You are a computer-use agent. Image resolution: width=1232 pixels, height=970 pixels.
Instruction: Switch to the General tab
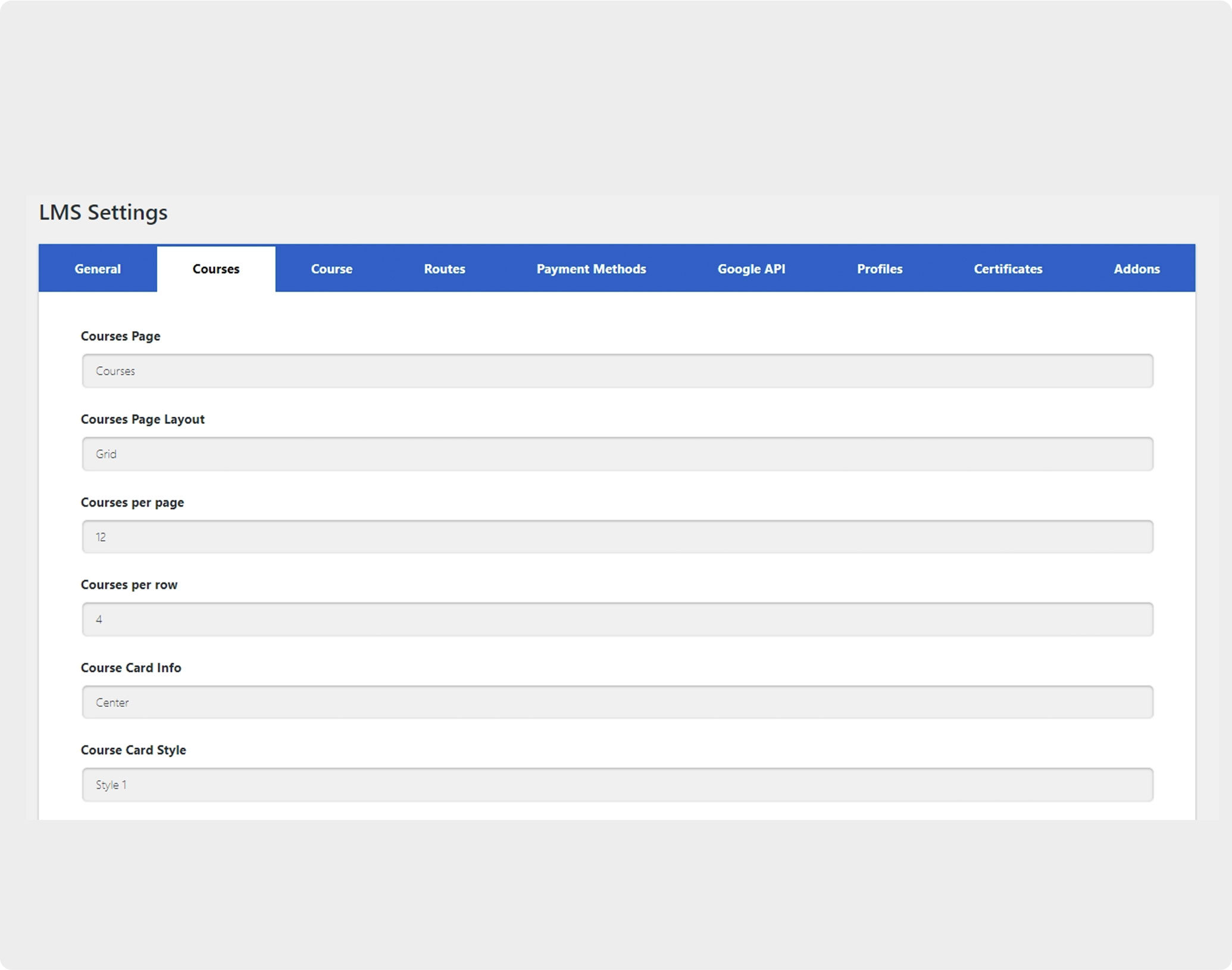(98, 269)
